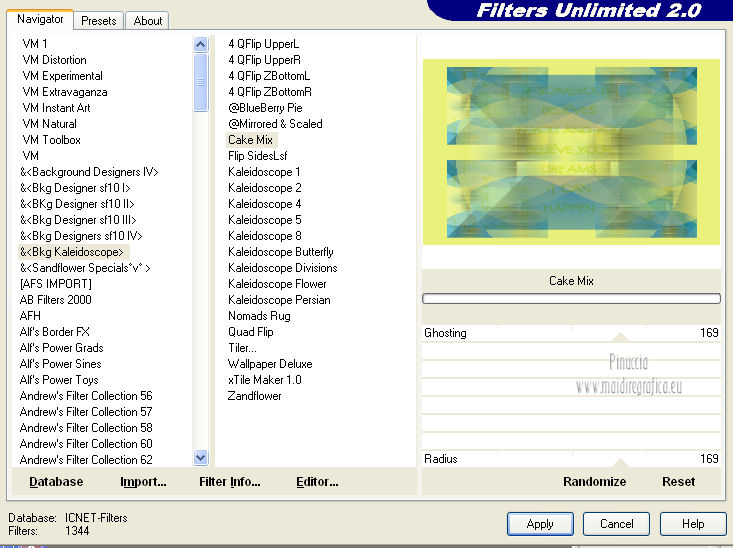The height and width of the screenshot is (548, 733).
Task: Choose the @BlueBerry Pie filter
Action: pos(265,108)
